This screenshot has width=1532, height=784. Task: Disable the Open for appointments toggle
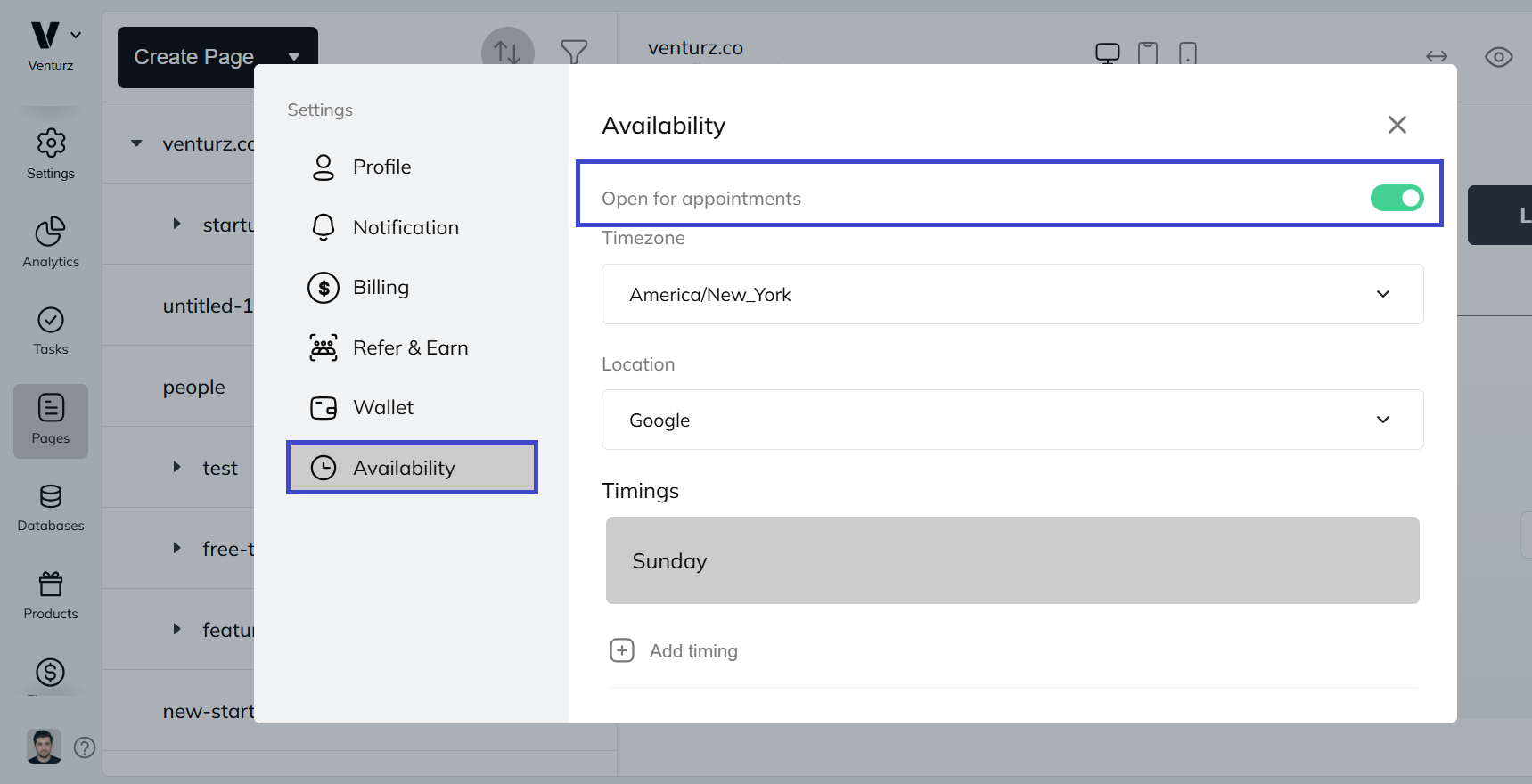coord(1397,198)
